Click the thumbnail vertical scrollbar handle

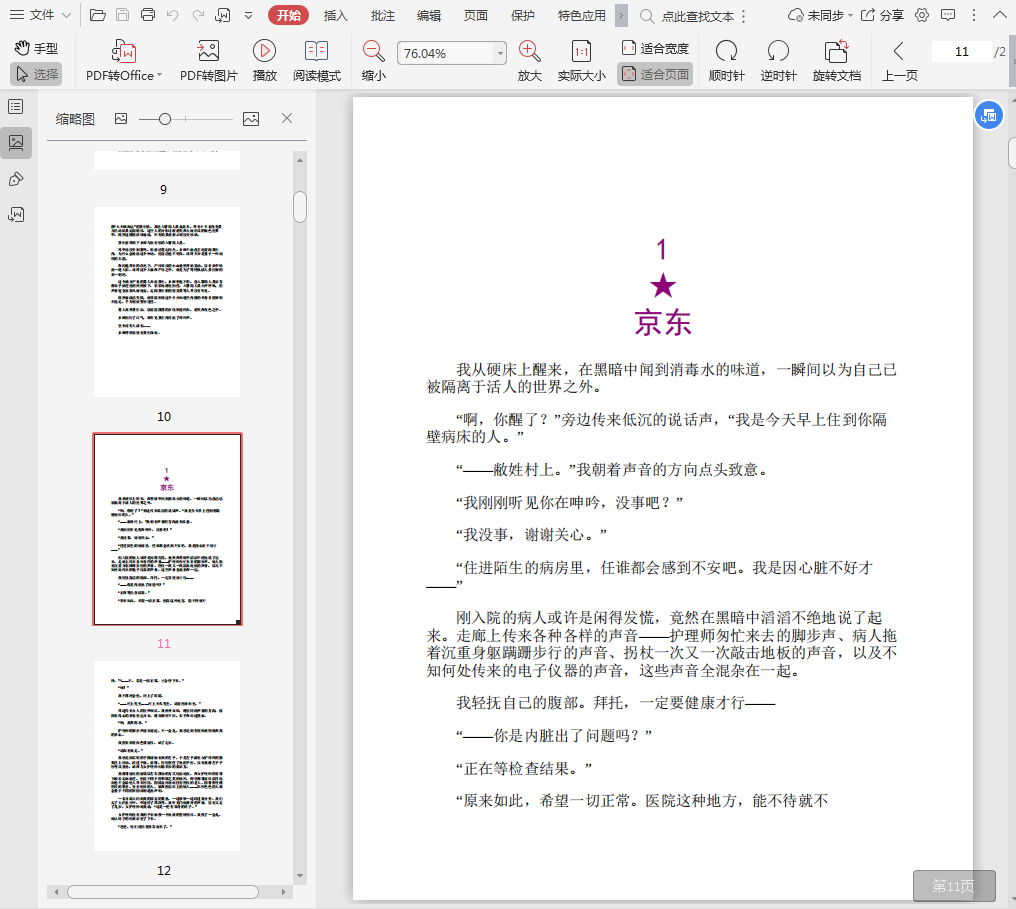[299, 207]
